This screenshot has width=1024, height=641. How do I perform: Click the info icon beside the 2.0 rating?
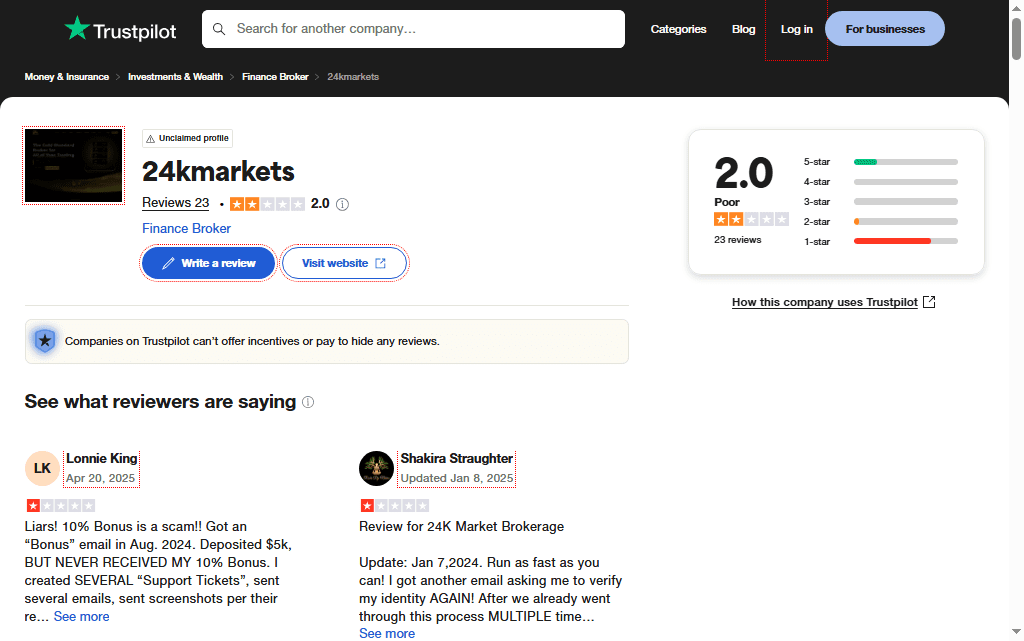tap(342, 204)
